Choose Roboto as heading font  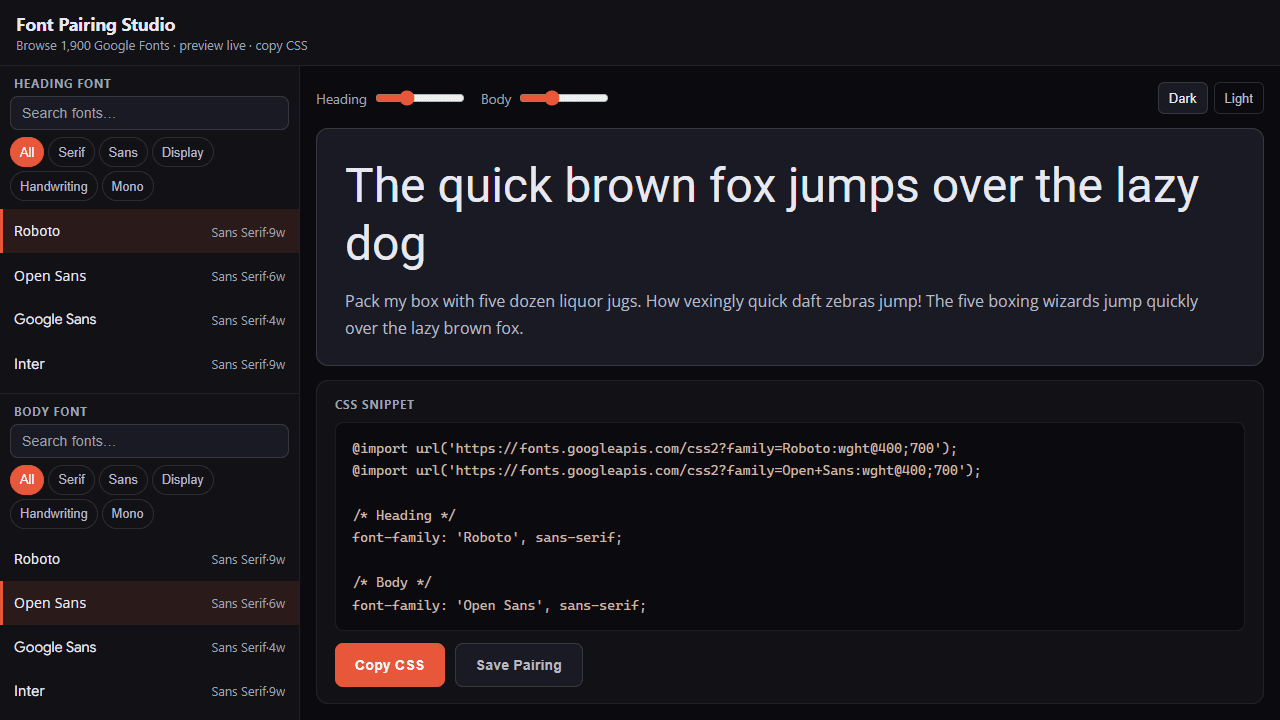point(150,231)
